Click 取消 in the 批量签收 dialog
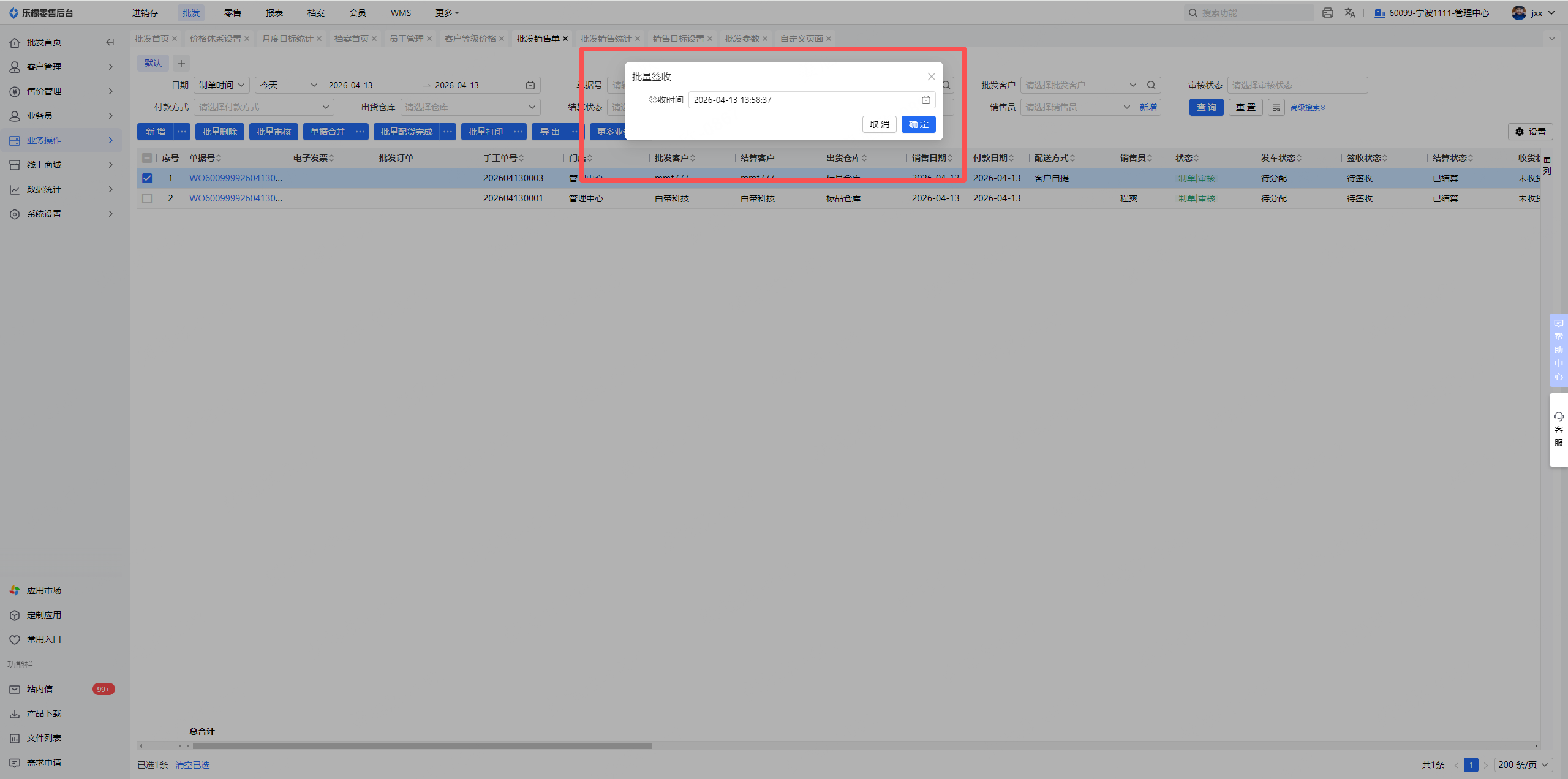Image resolution: width=1568 pixels, height=779 pixels. pos(879,124)
